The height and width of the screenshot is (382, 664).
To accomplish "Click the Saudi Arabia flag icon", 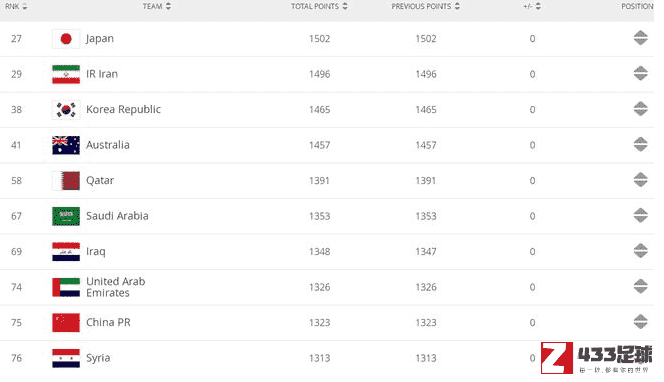I will click(x=66, y=216).
